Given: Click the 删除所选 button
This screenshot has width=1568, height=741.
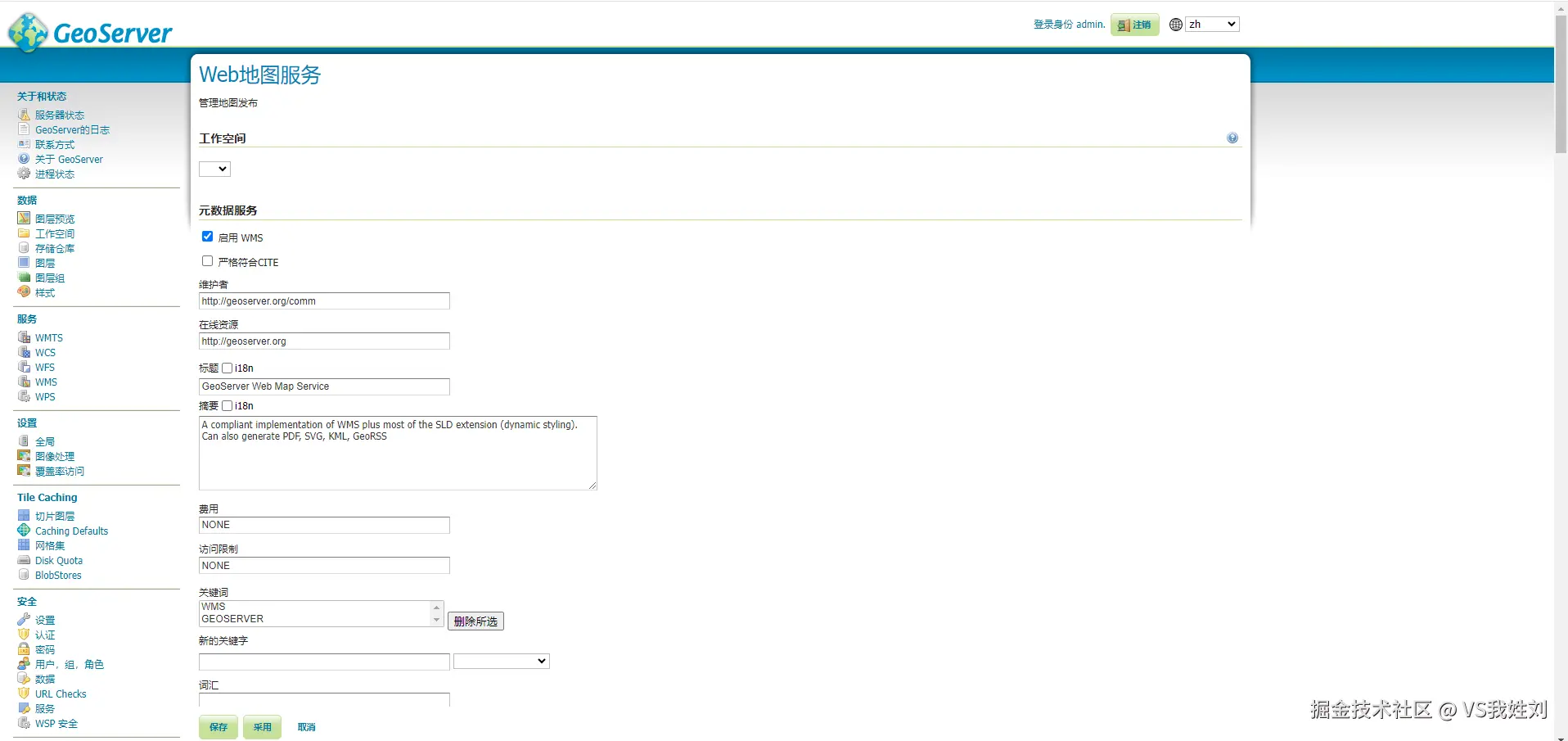Looking at the screenshot, I should point(475,621).
